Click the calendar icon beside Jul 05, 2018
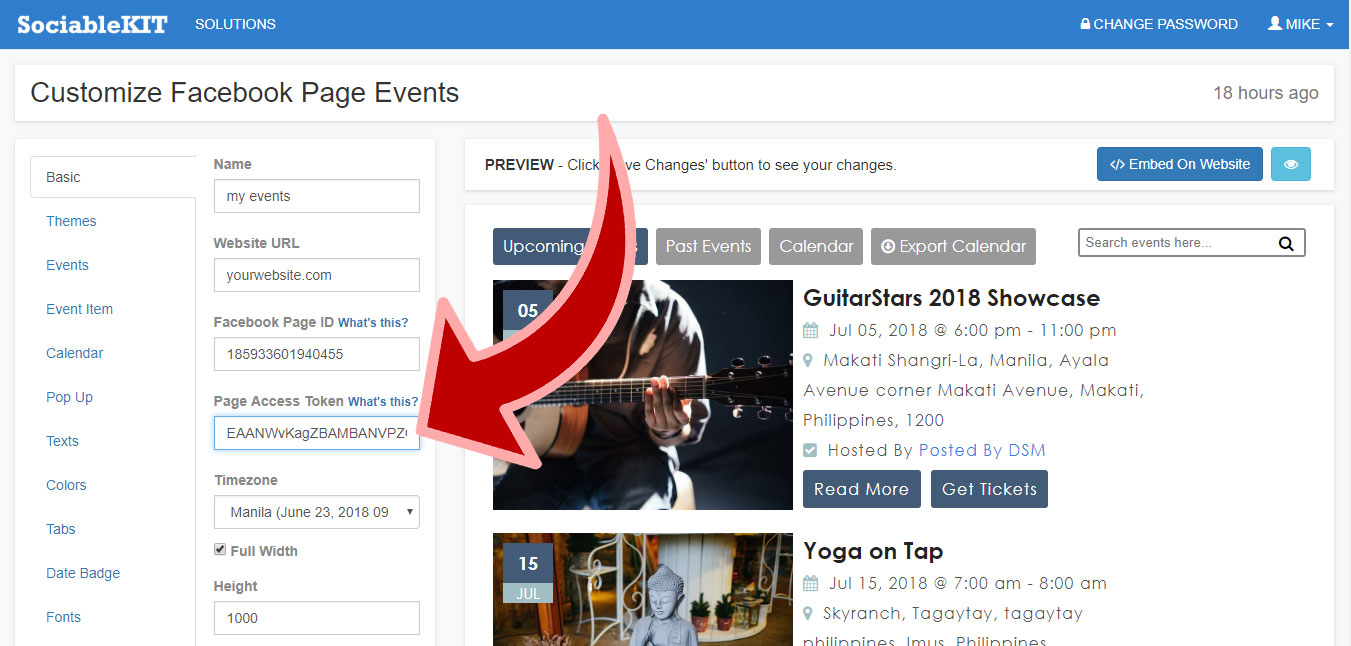This screenshot has height=646, width=1351. tap(811, 330)
